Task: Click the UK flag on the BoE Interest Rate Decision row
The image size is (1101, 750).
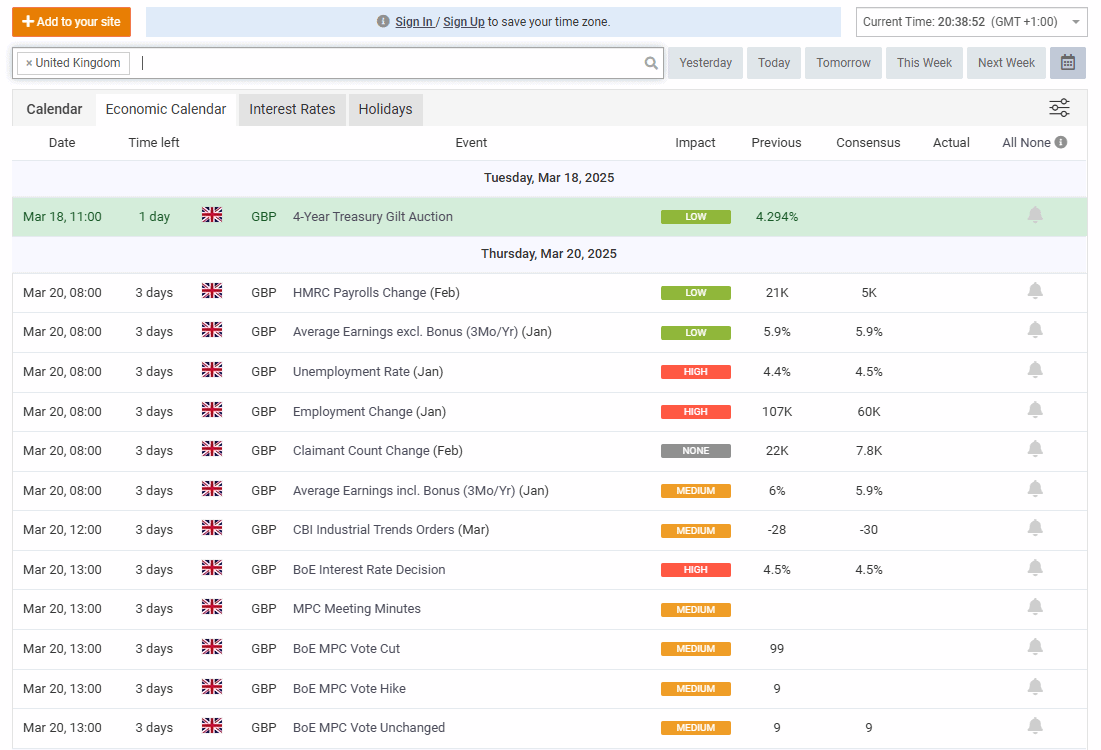Action: [211, 567]
